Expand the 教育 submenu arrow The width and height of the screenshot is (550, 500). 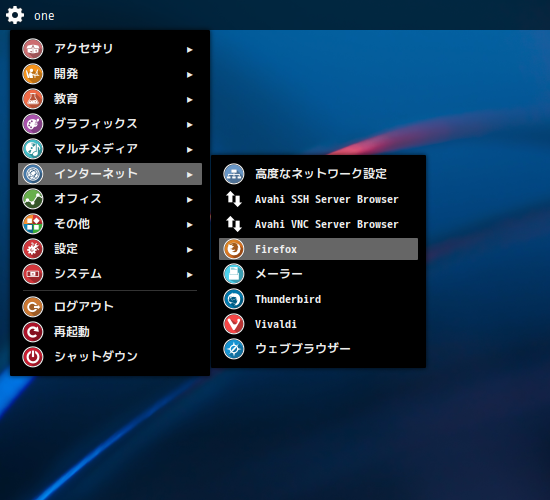(190, 100)
